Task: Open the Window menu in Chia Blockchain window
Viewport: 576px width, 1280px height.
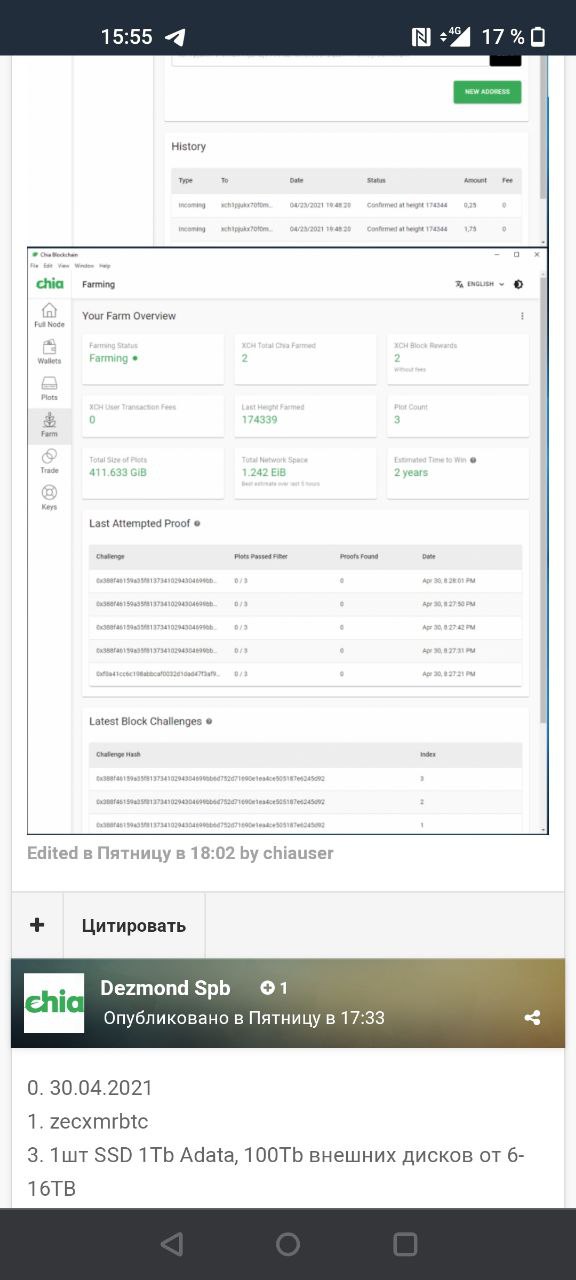Action: coord(84,266)
